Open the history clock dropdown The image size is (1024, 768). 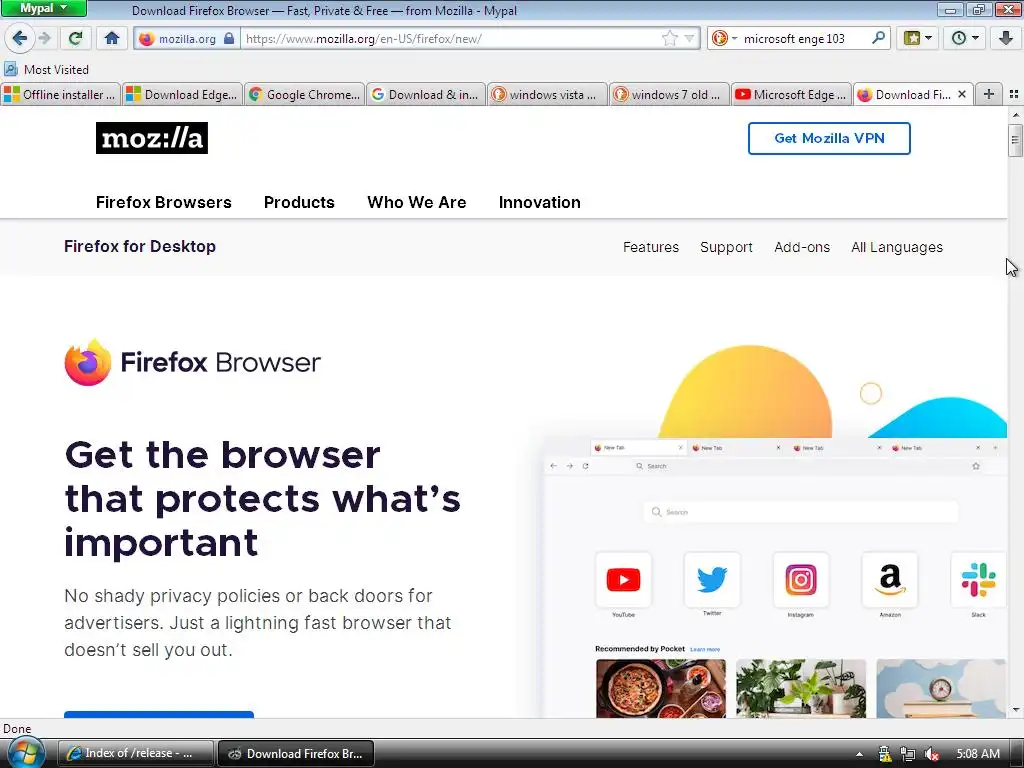[x=965, y=39]
